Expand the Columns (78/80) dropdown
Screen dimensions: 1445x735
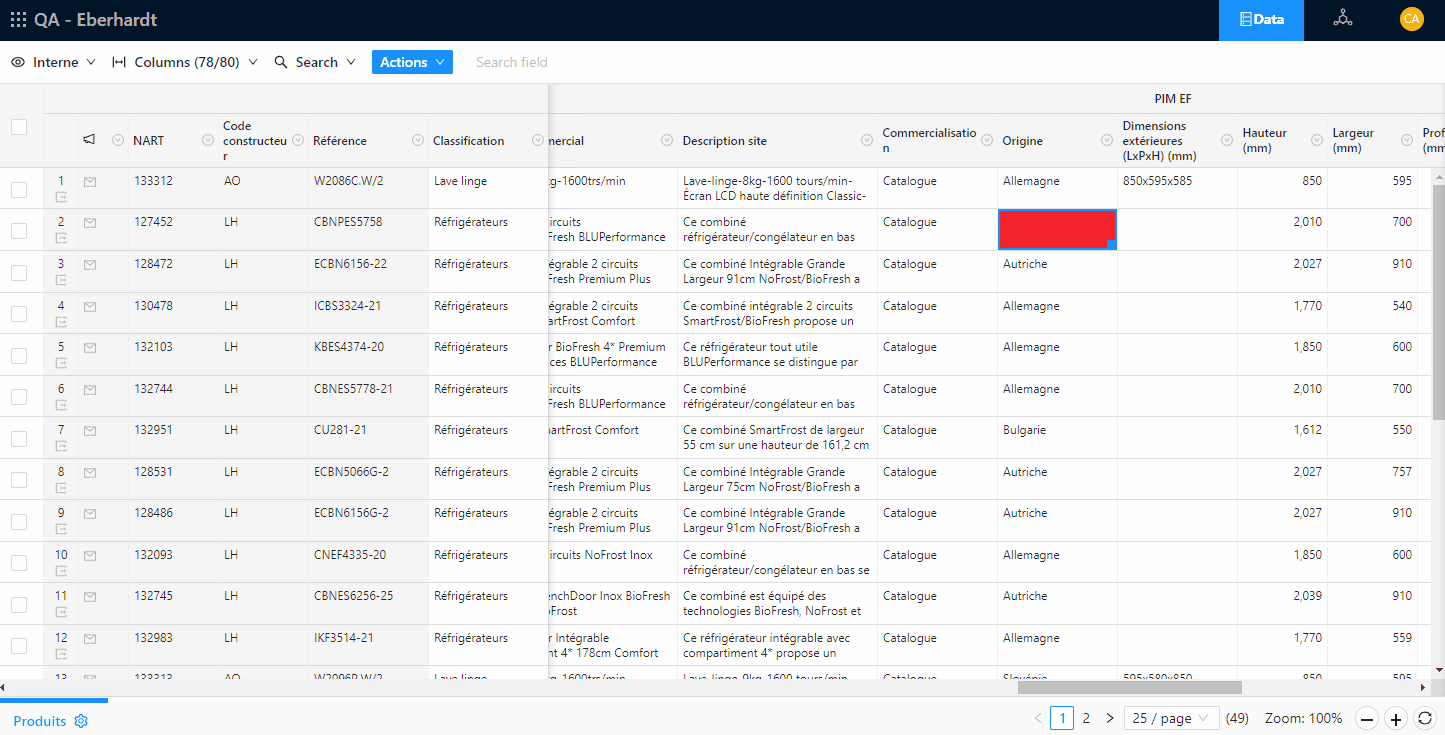185,62
